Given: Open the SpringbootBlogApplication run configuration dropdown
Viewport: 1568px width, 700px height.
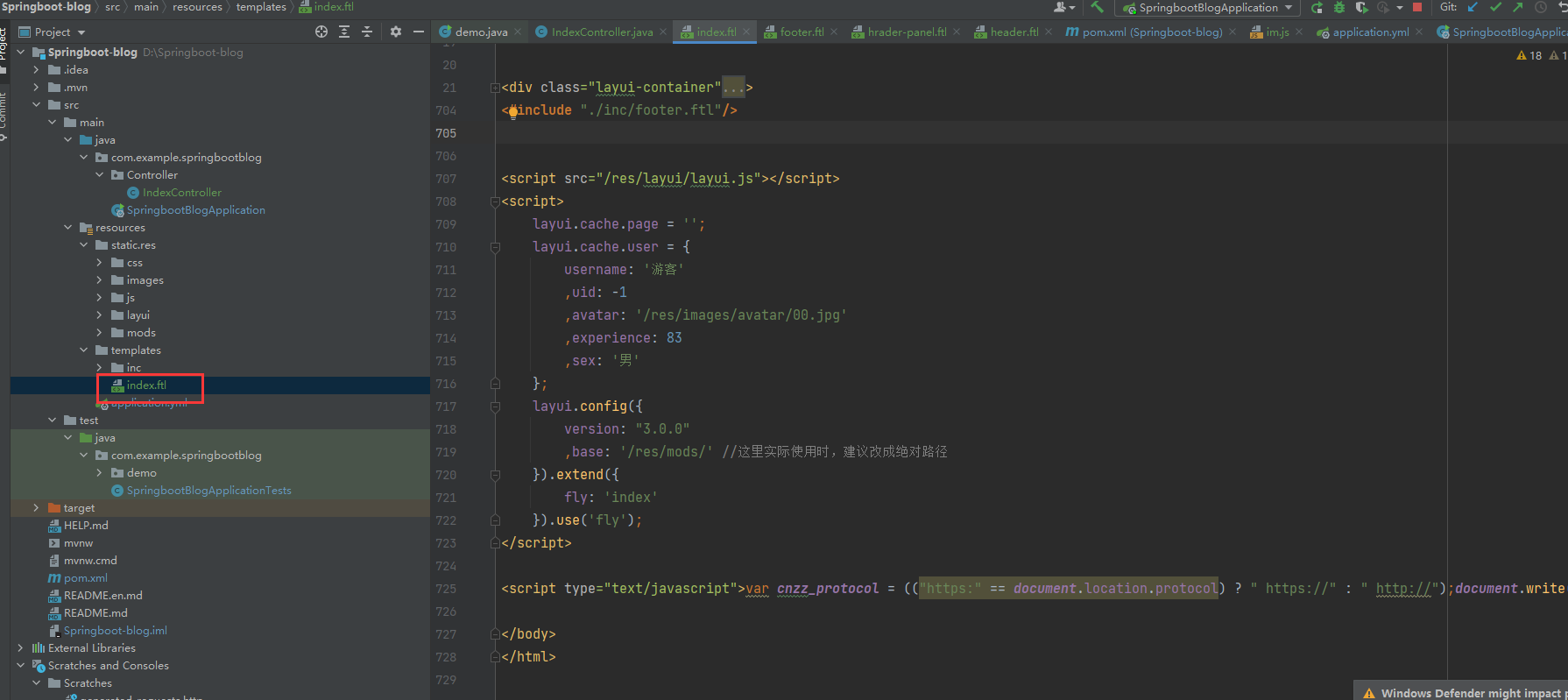Looking at the screenshot, I should pyautogui.click(x=1208, y=8).
